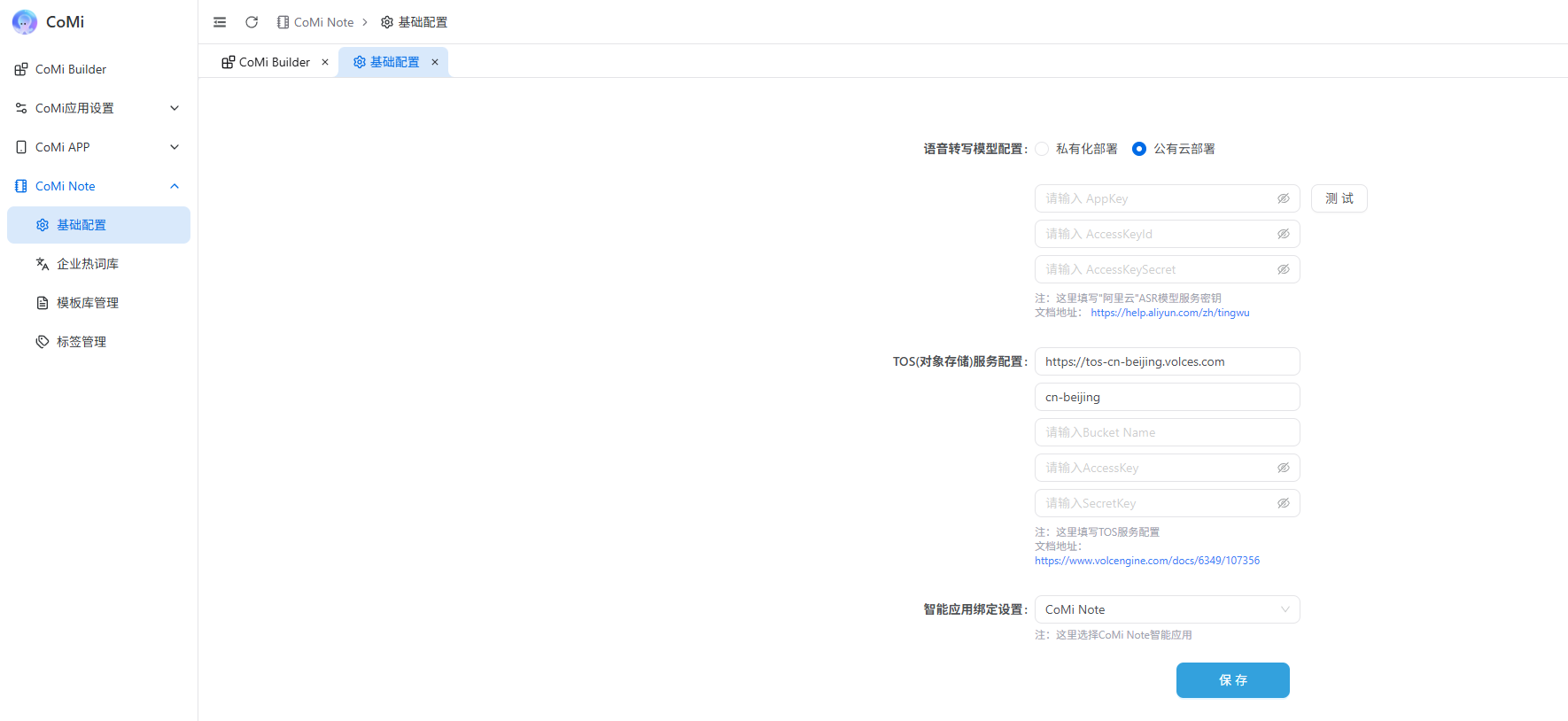The width and height of the screenshot is (1568, 721).
Task: Focus the TOS AccessKey input field
Action: 1167,468
